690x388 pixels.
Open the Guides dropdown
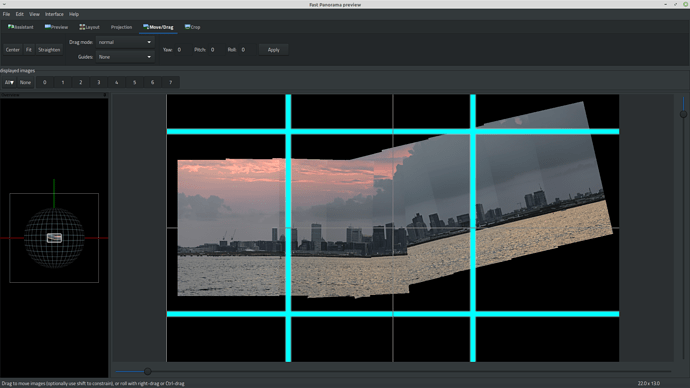point(125,57)
